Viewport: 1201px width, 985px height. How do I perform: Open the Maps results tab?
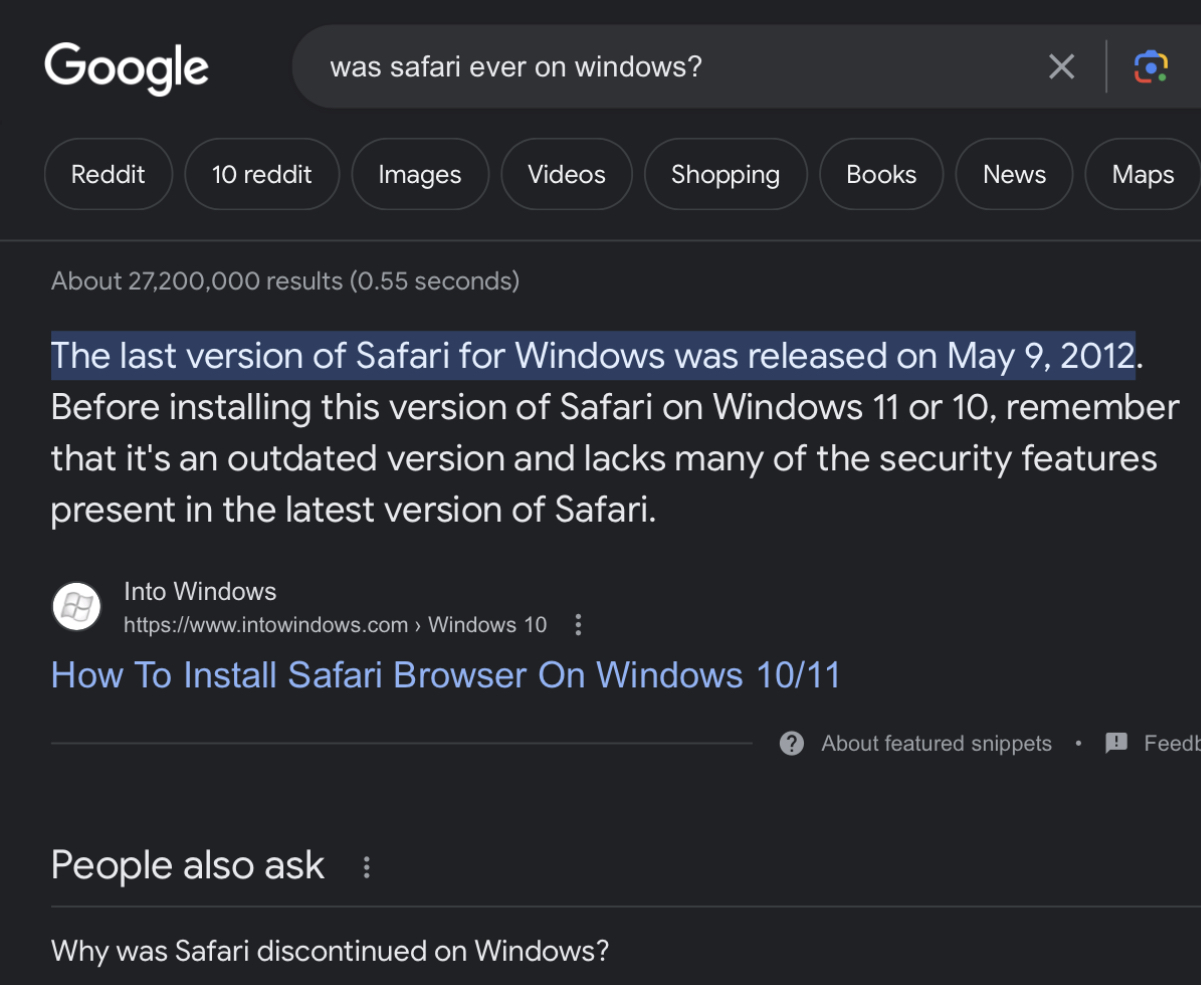(1143, 174)
